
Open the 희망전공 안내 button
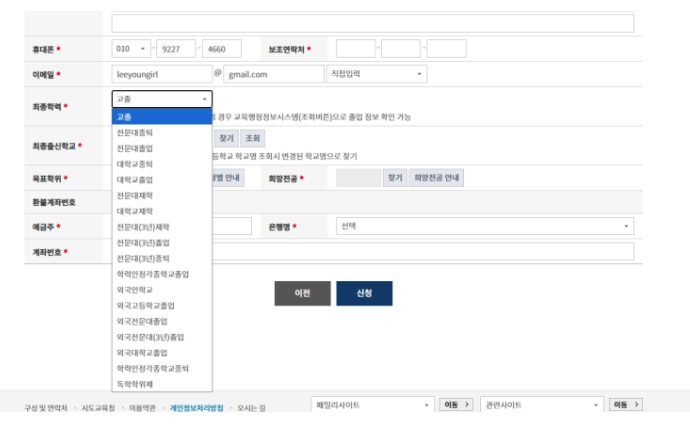[436, 178]
